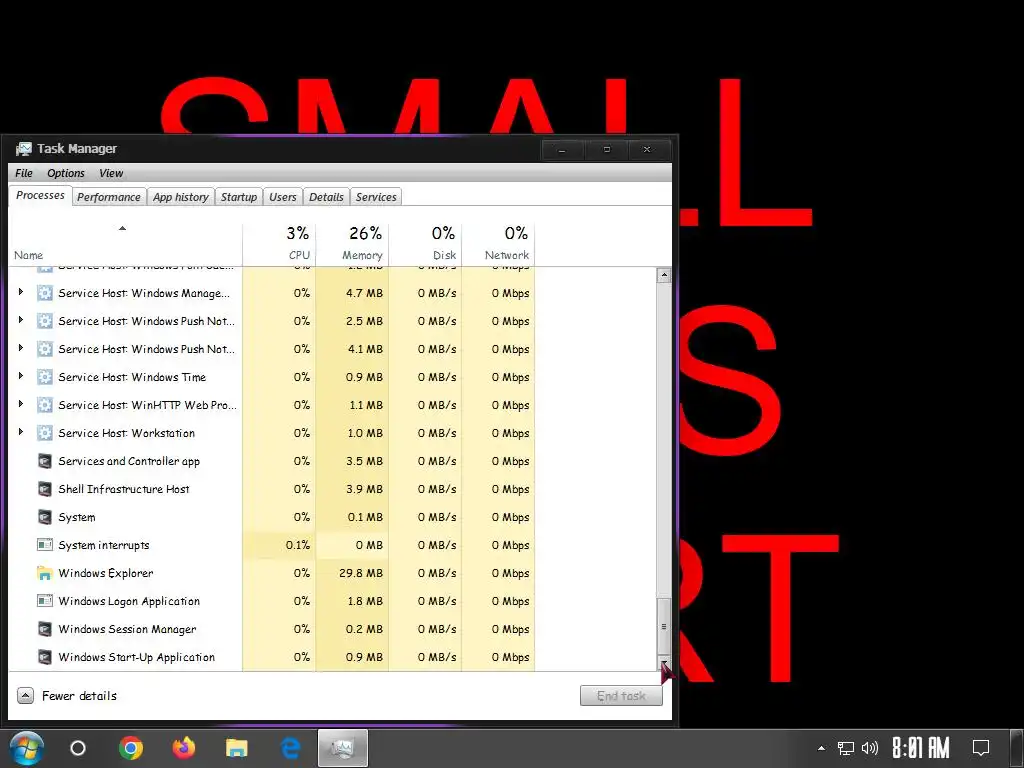The width and height of the screenshot is (1024, 768).
Task: Click the gear icon of Service Host: Workstation
Action: click(x=44, y=433)
